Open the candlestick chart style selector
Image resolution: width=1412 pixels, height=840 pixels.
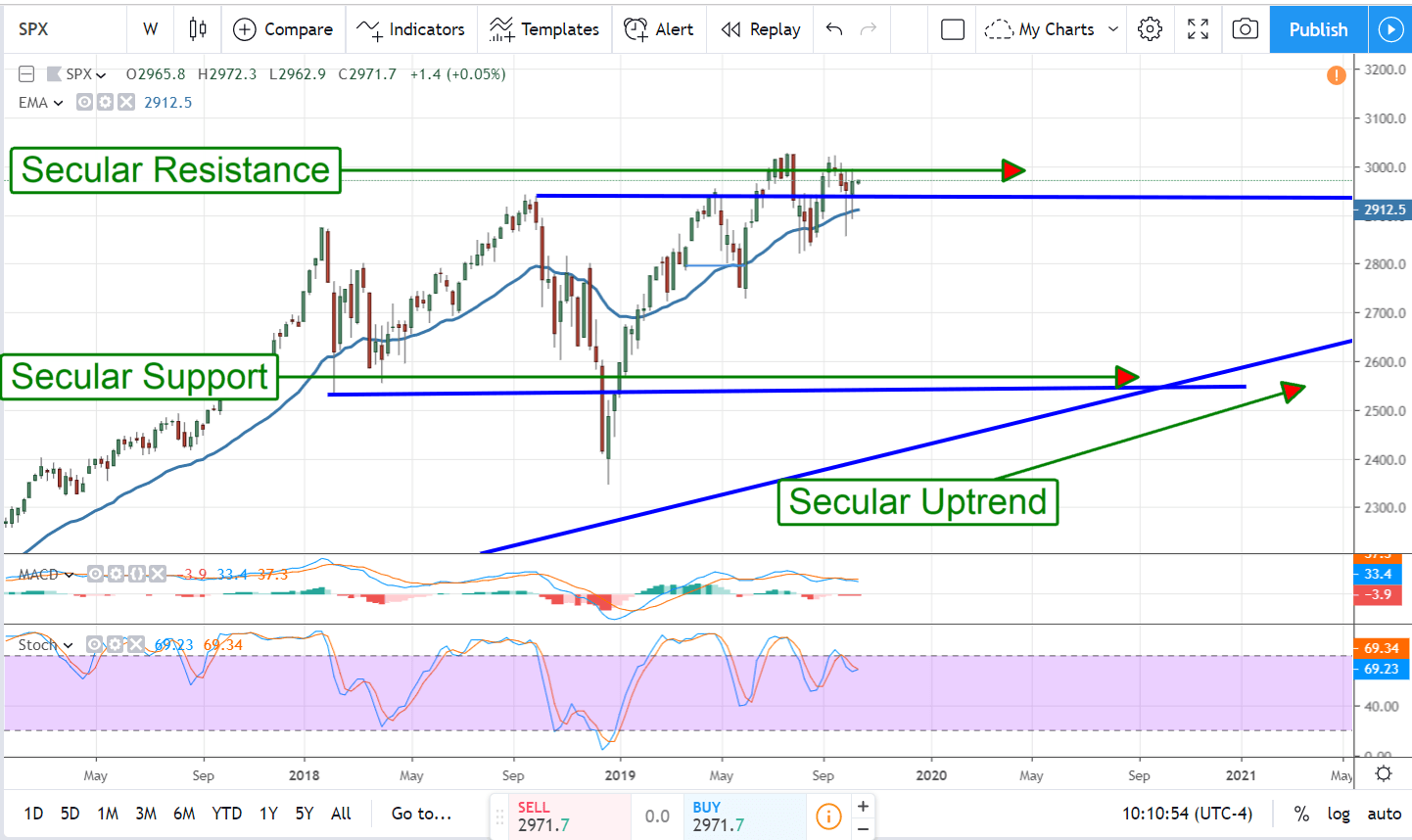click(x=198, y=29)
